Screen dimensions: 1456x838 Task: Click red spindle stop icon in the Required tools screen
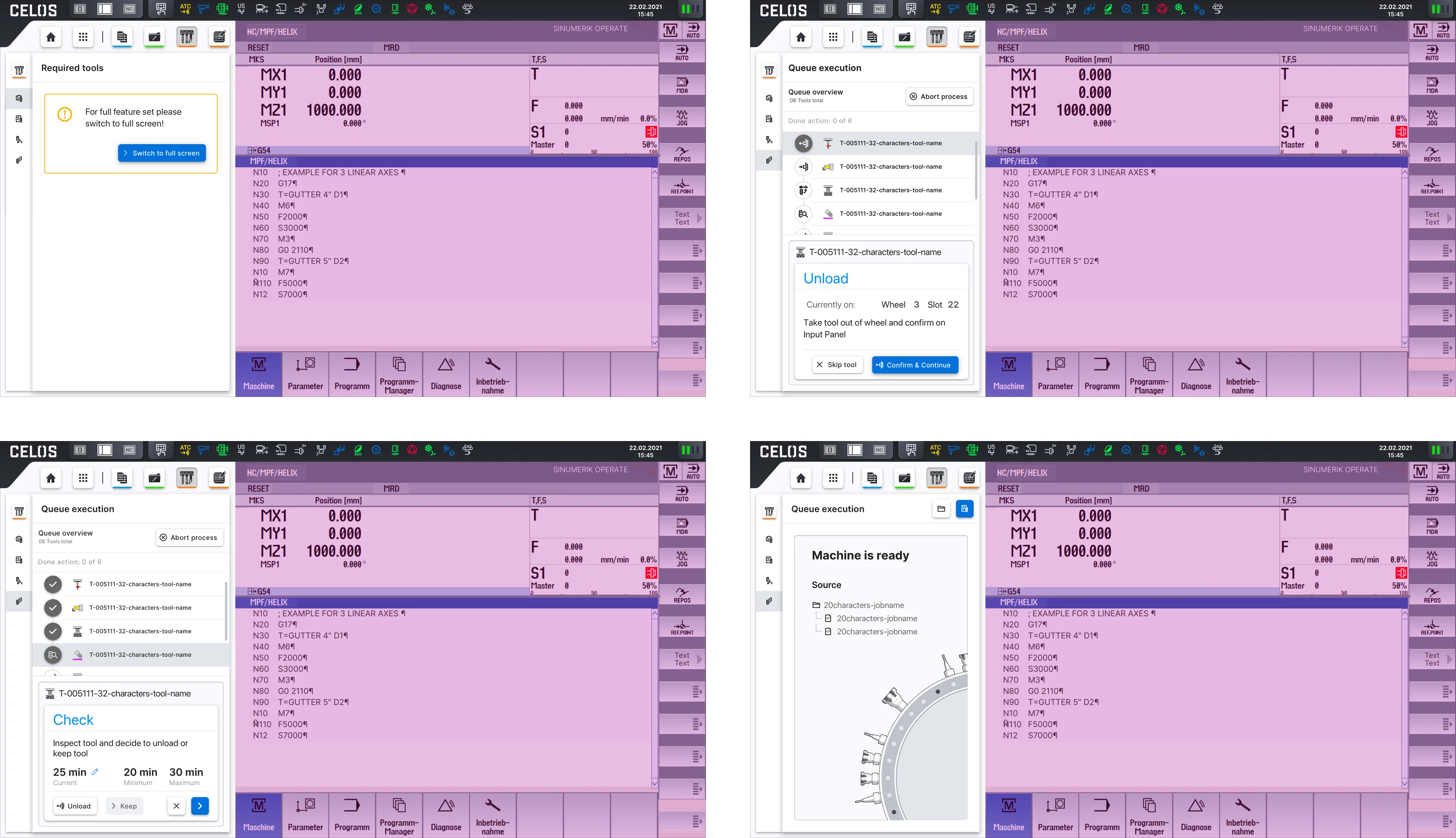click(x=651, y=132)
